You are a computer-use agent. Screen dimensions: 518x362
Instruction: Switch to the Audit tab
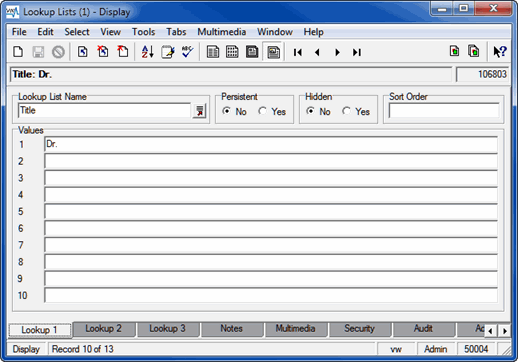424,329
